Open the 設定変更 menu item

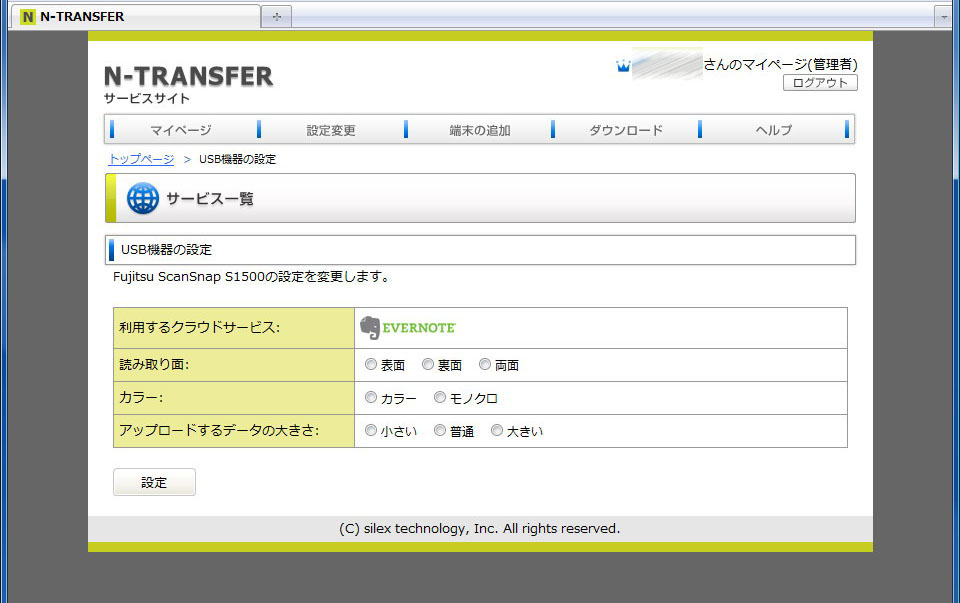coord(331,129)
